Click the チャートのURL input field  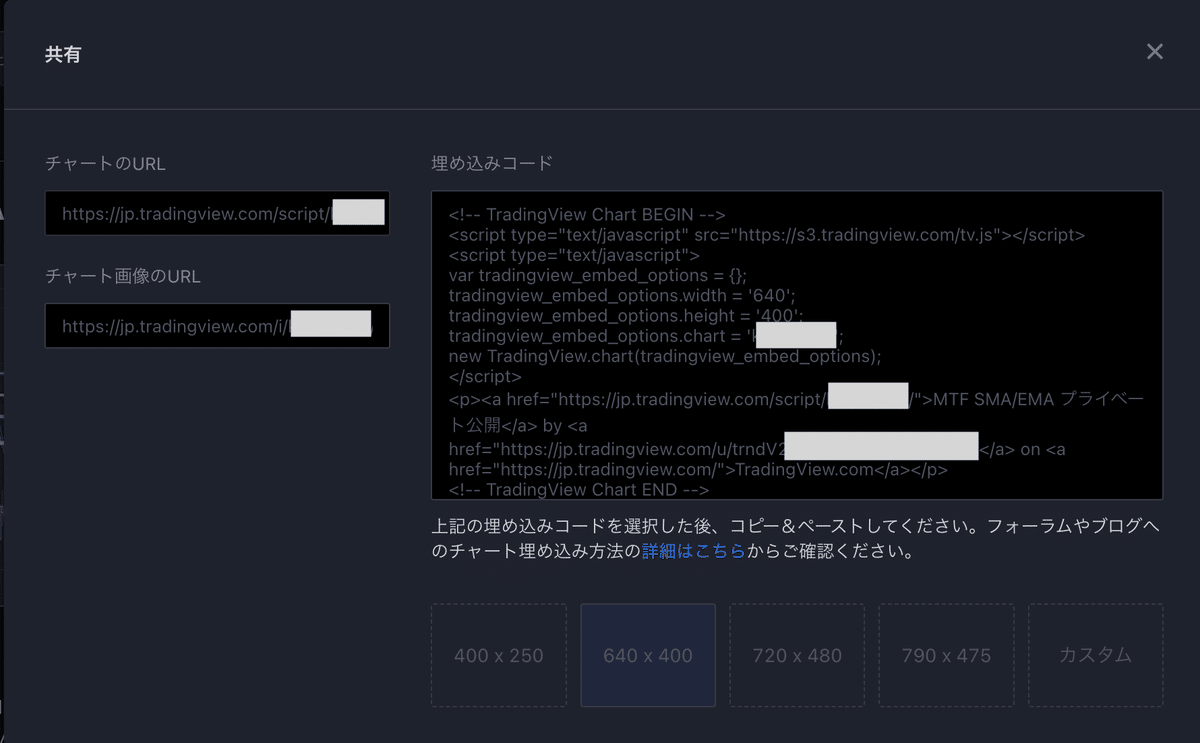tap(217, 213)
